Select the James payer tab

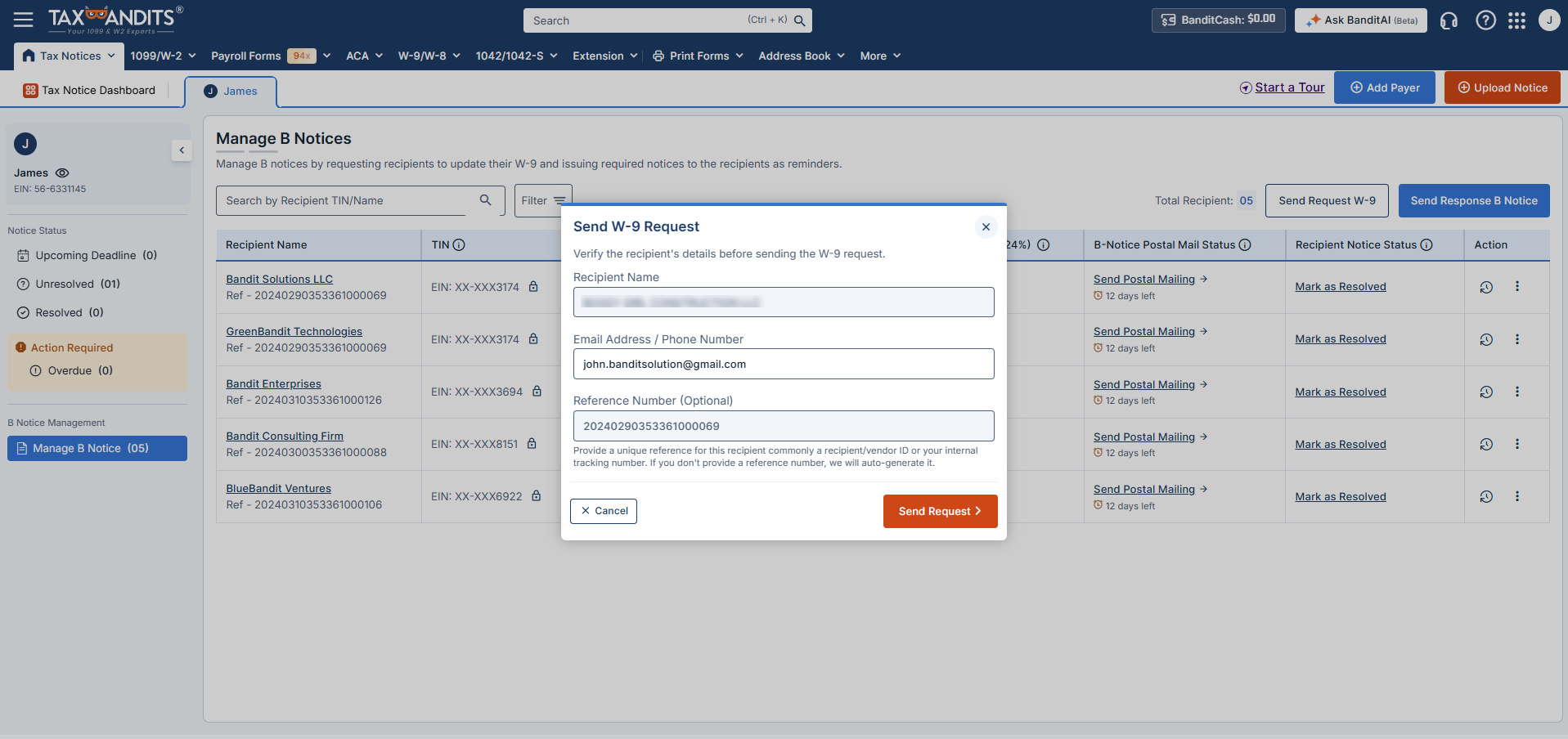(x=231, y=91)
